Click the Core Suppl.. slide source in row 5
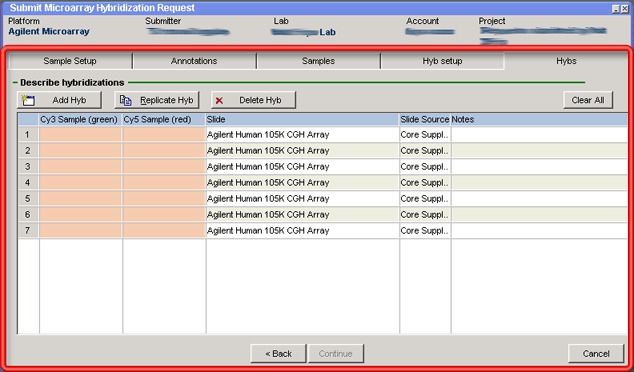 click(425, 199)
